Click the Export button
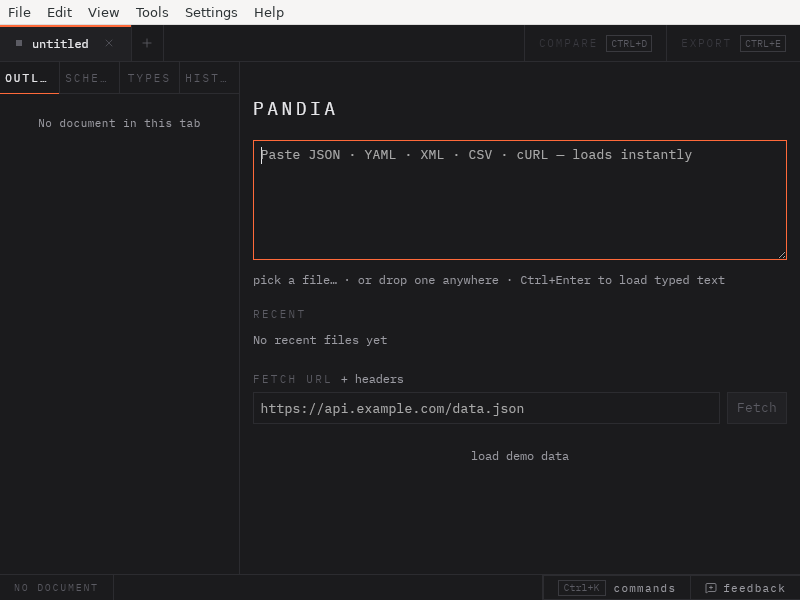The height and width of the screenshot is (600, 800). coord(733,43)
